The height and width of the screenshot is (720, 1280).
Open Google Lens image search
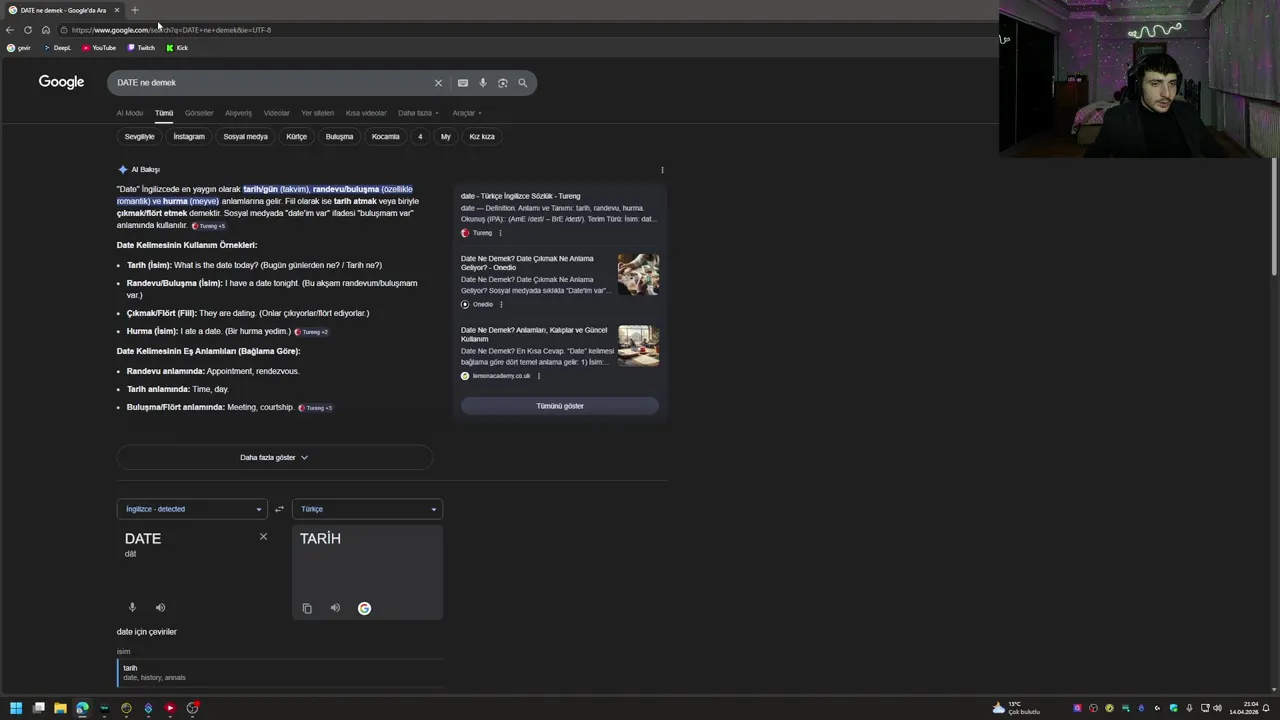coord(503,83)
